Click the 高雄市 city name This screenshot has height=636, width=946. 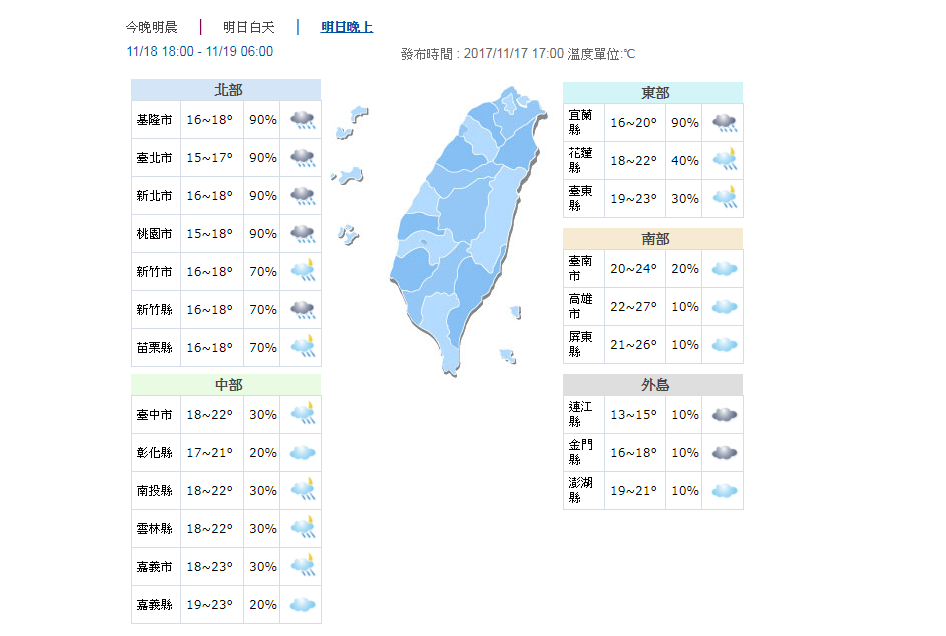point(580,307)
